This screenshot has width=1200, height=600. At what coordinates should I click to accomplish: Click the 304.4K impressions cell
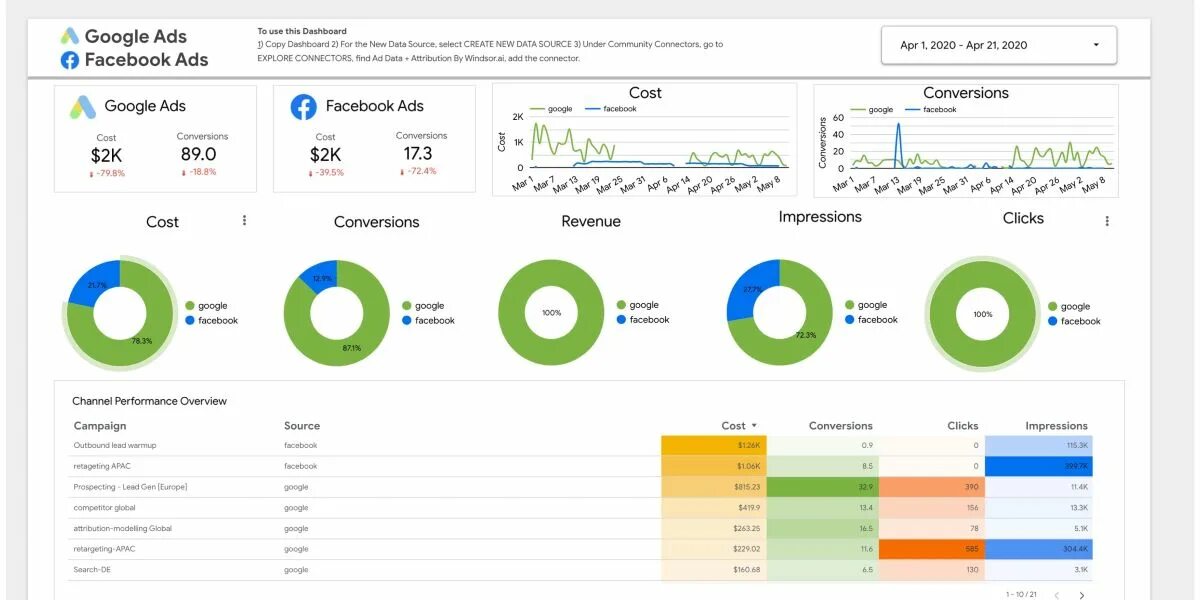(x=1039, y=549)
